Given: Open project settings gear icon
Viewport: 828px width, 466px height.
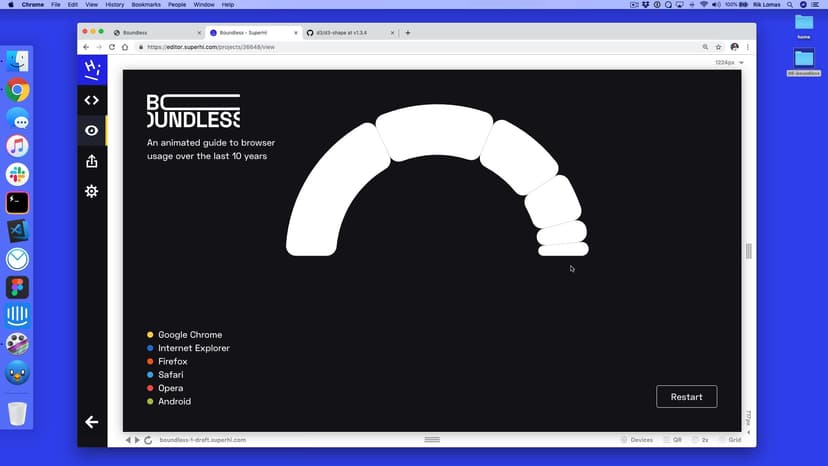Looking at the screenshot, I should pyautogui.click(x=91, y=191).
